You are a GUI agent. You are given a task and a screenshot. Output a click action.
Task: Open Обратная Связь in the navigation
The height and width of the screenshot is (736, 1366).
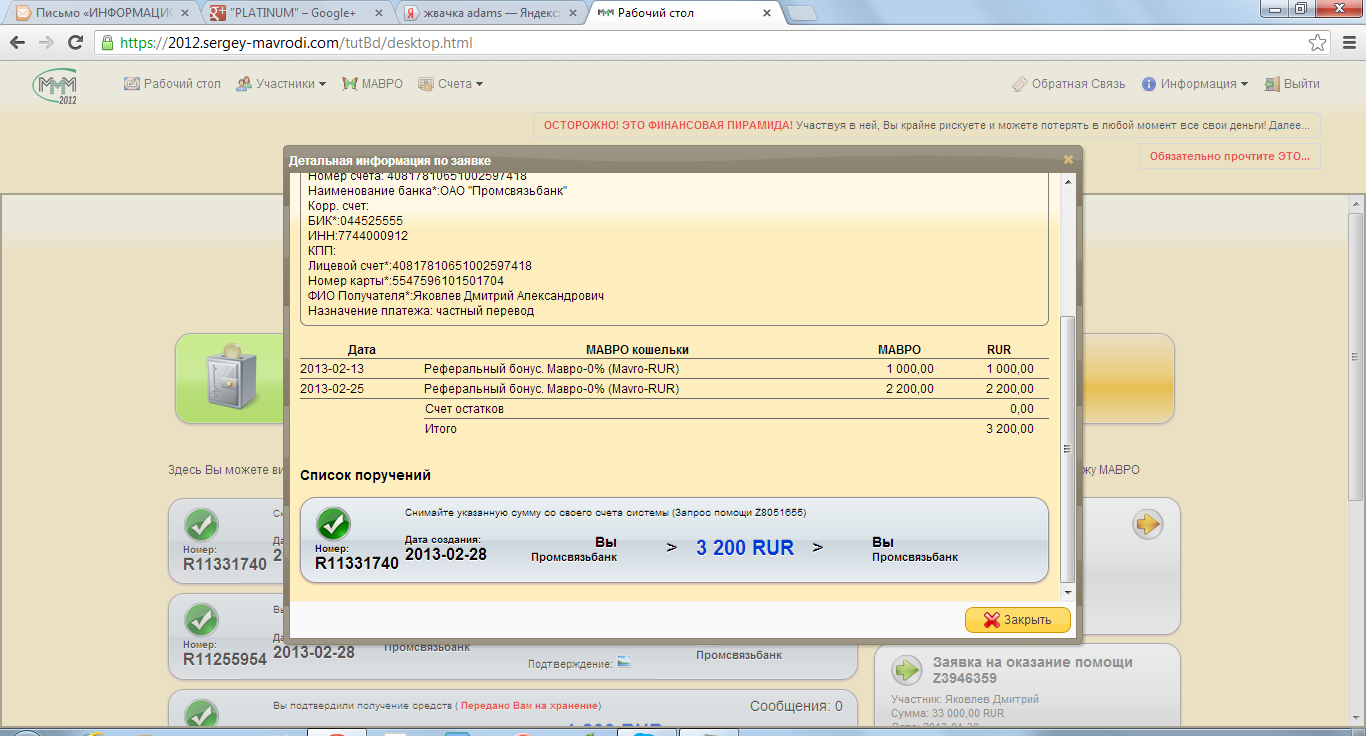[x=1069, y=84]
